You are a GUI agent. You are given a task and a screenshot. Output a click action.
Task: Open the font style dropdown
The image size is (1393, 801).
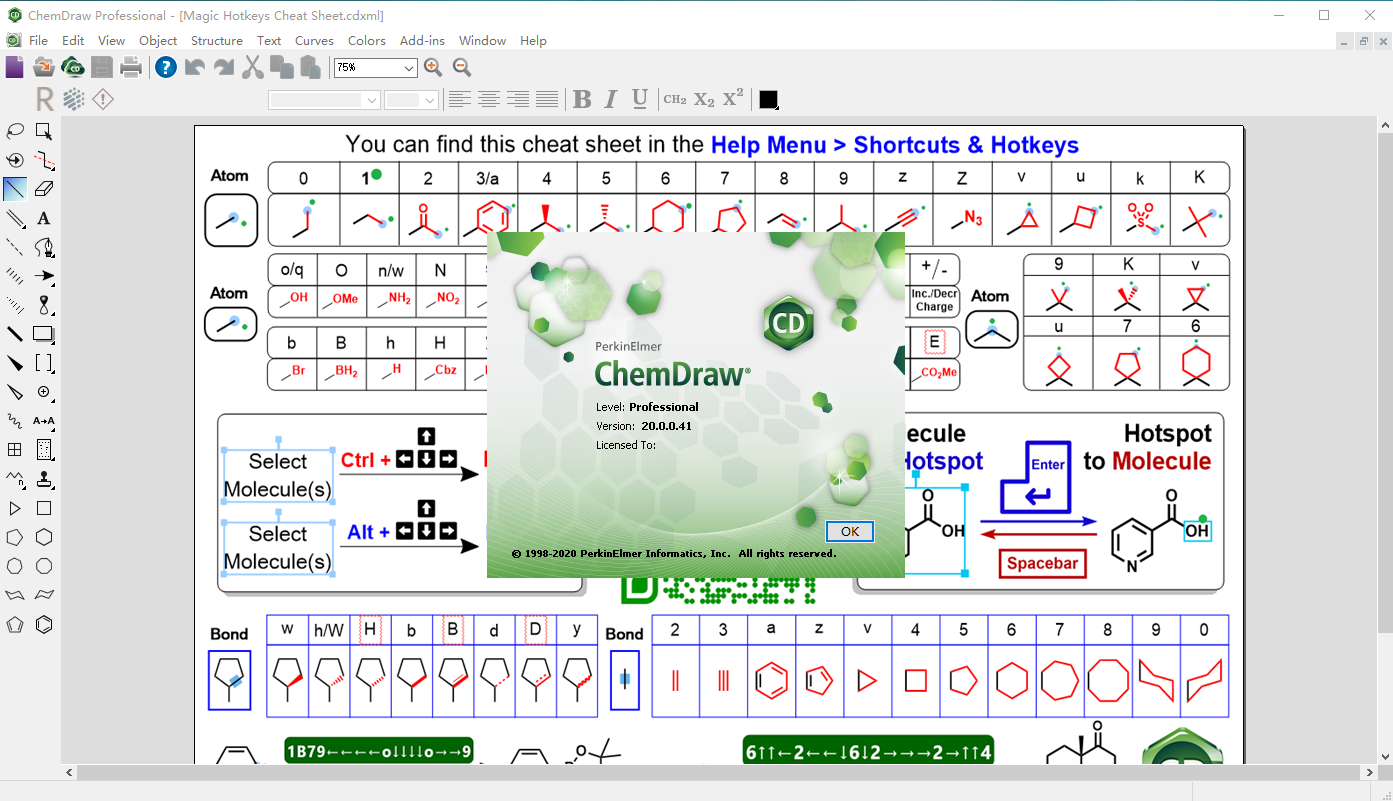pyautogui.click(x=371, y=99)
